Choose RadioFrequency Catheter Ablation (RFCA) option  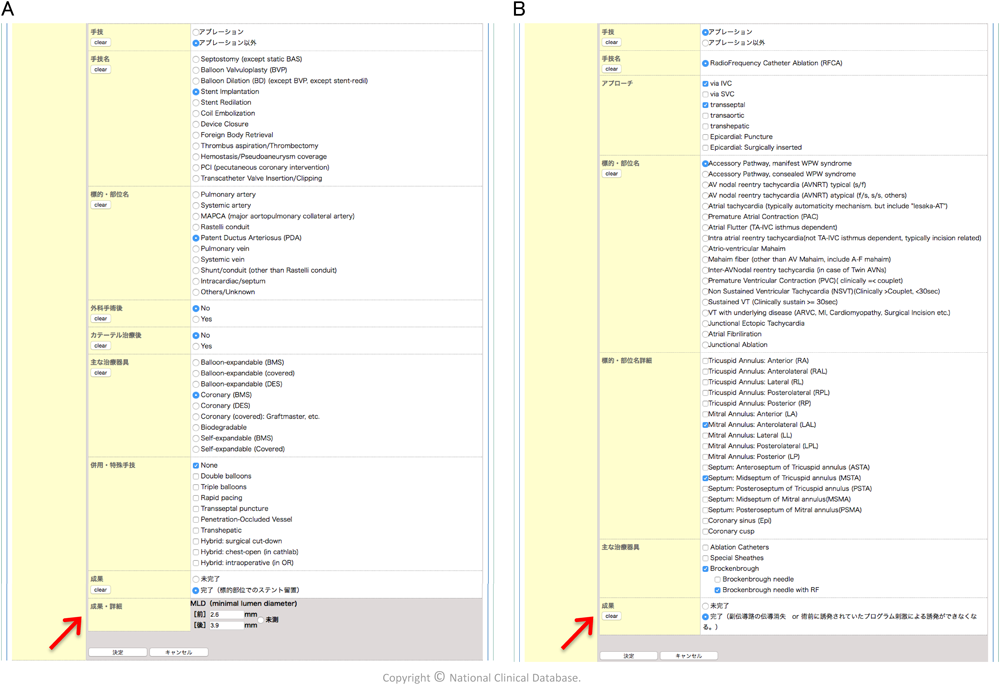[x=705, y=63]
